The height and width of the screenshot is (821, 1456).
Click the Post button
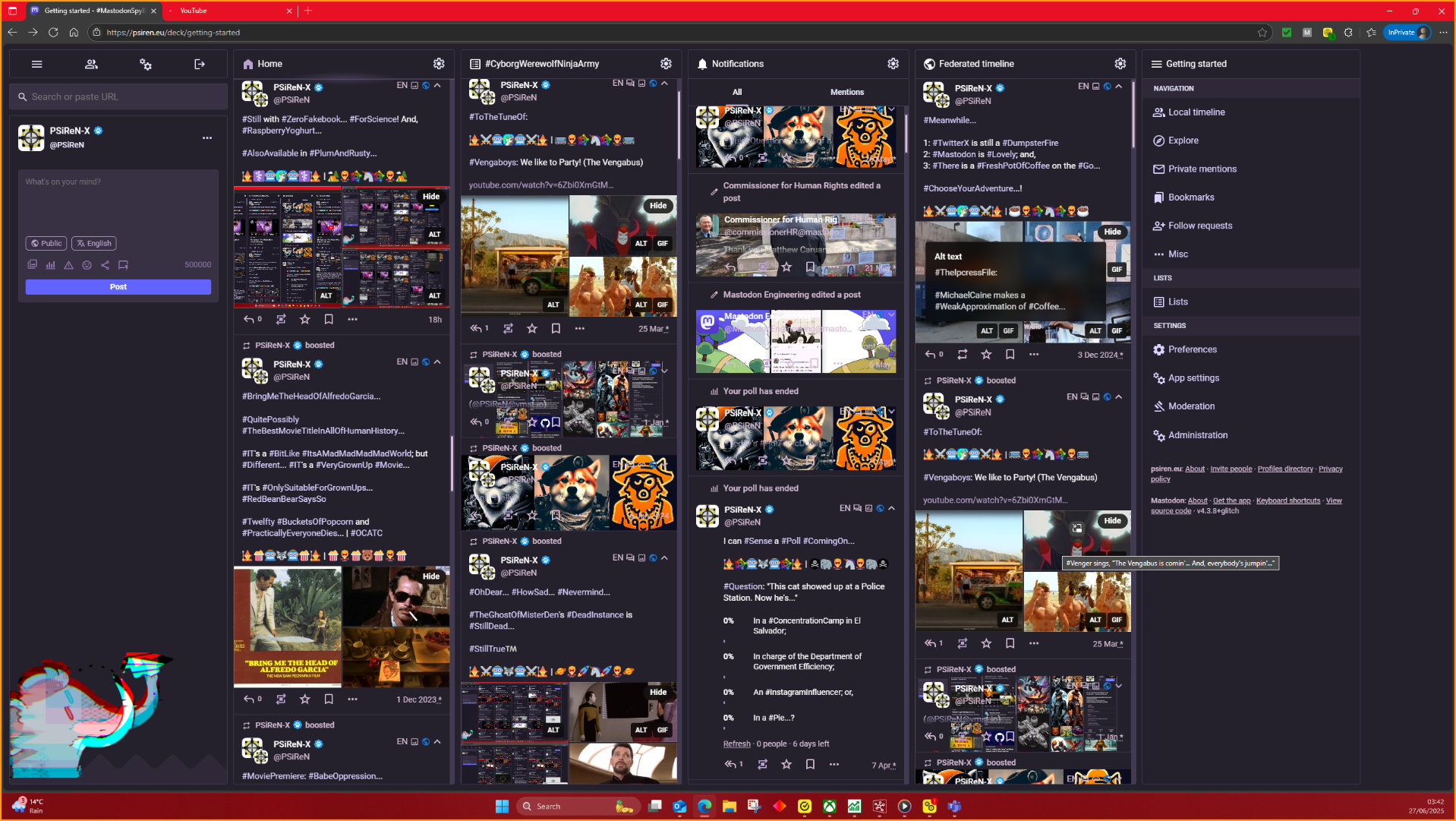pos(118,287)
